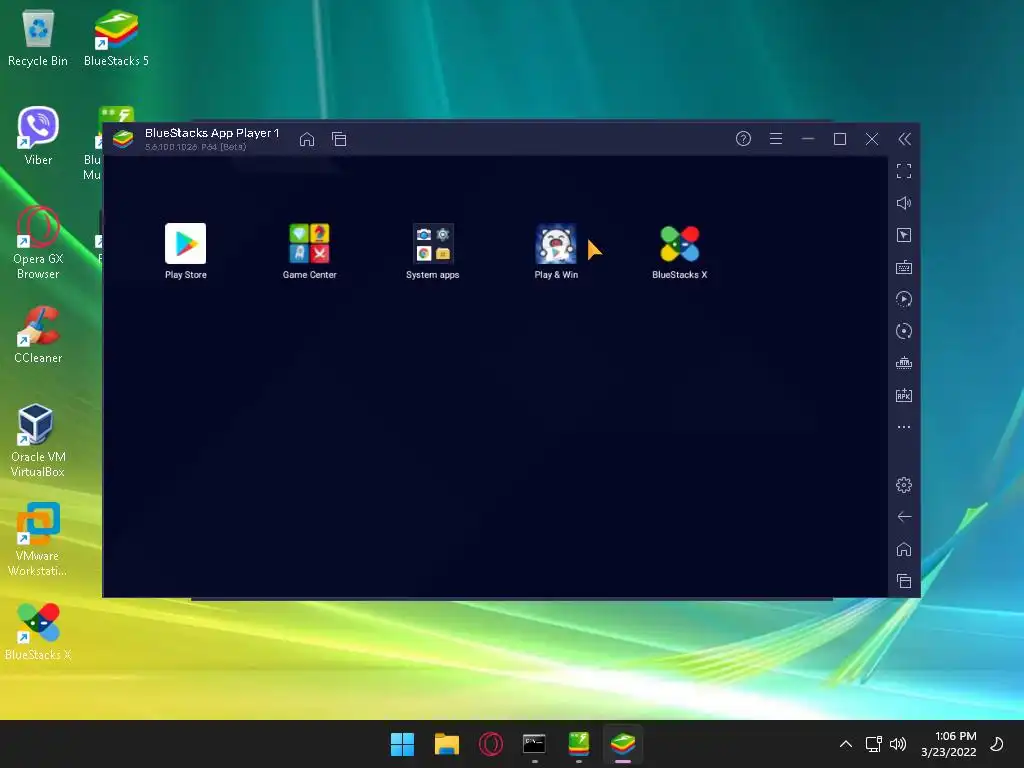Toggle the cursor lock sidebar icon
The height and width of the screenshot is (768, 1024).
(x=904, y=235)
